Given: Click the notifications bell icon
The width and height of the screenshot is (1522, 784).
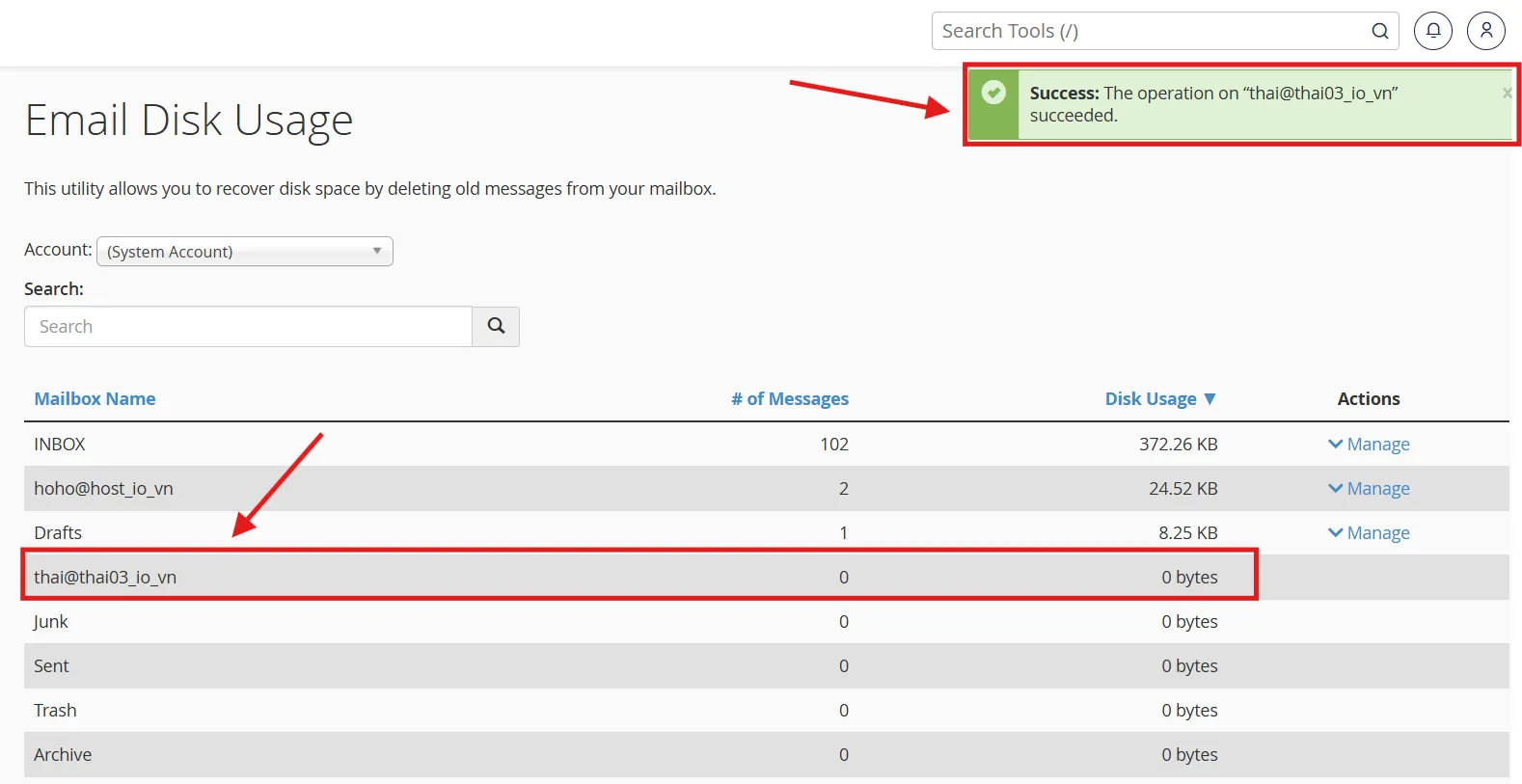Looking at the screenshot, I should [x=1432, y=31].
